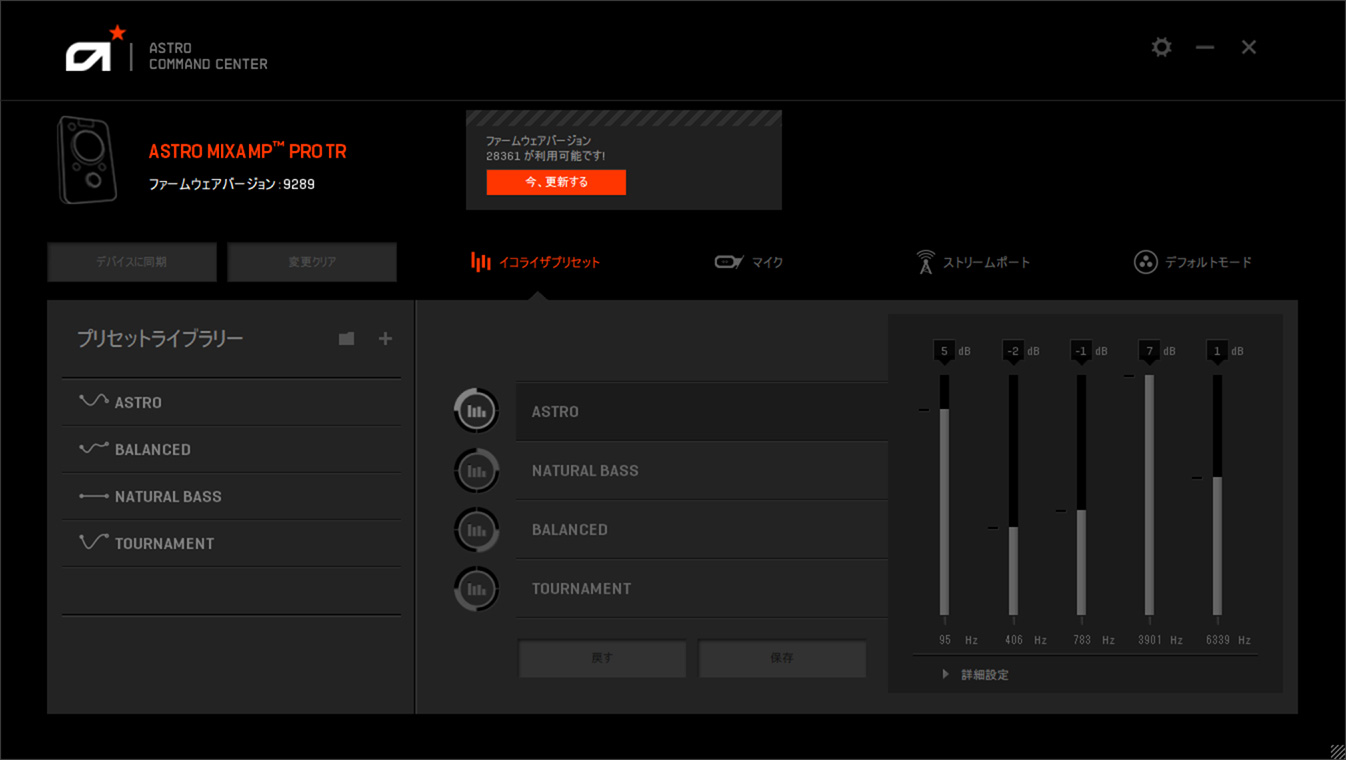The width and height of the screenshot is (1346, 760).
Task: Click the folder icon in Preset Library
Action: (x=346, y=339)
